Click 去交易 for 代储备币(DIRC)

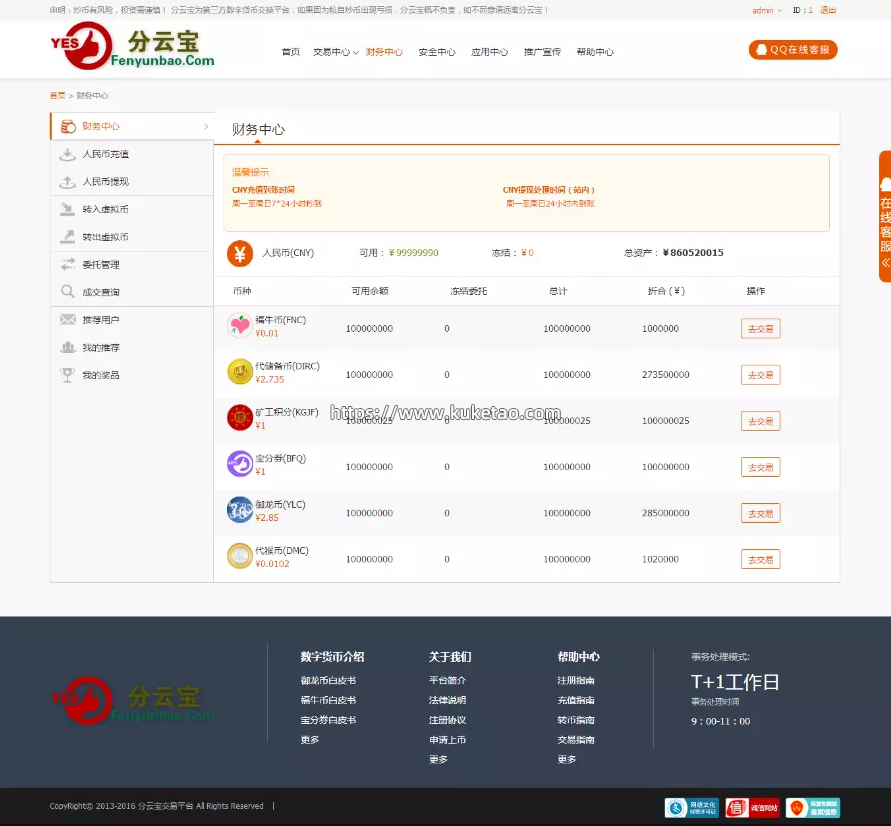coord(760,375)
